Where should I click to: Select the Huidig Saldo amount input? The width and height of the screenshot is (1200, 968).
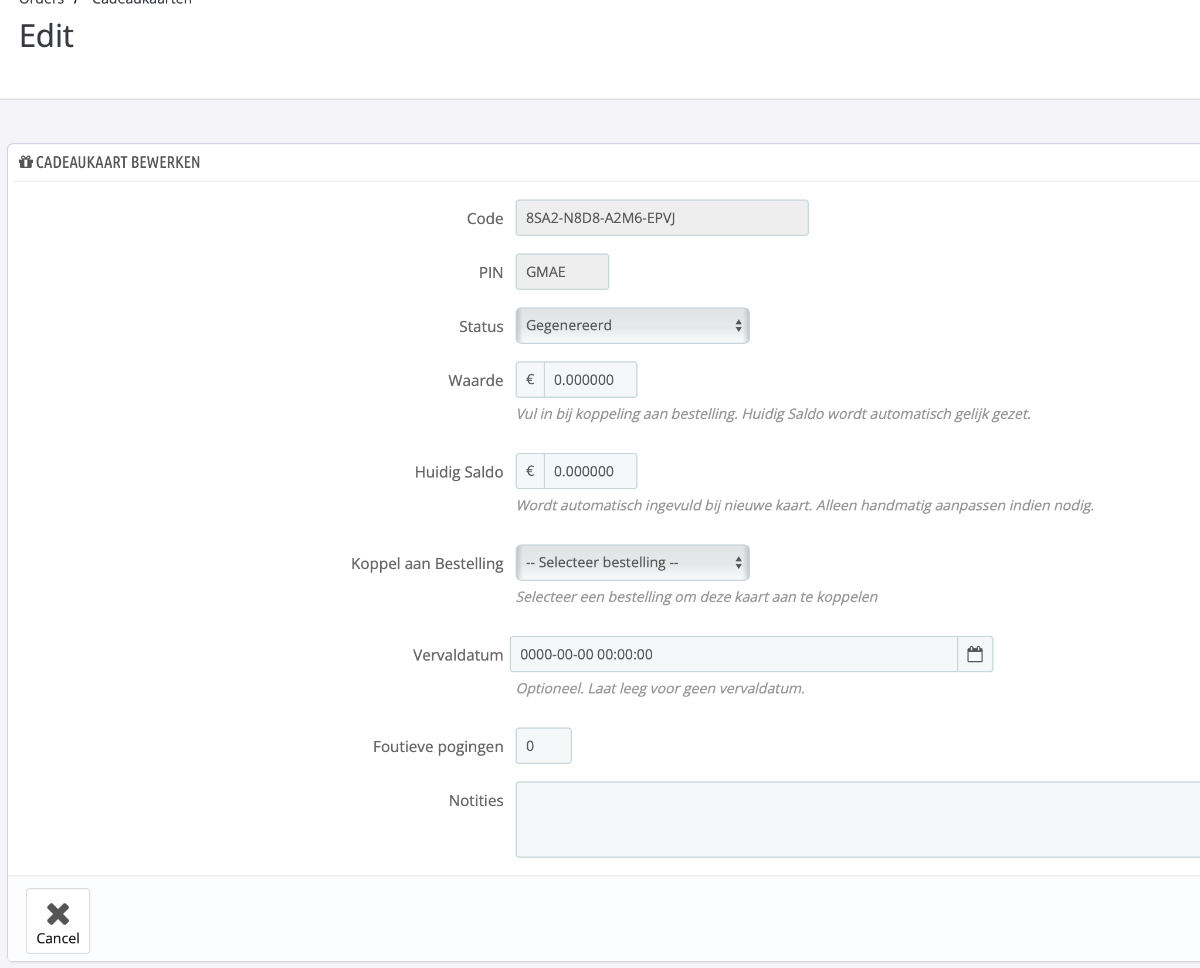pos(590,472)
